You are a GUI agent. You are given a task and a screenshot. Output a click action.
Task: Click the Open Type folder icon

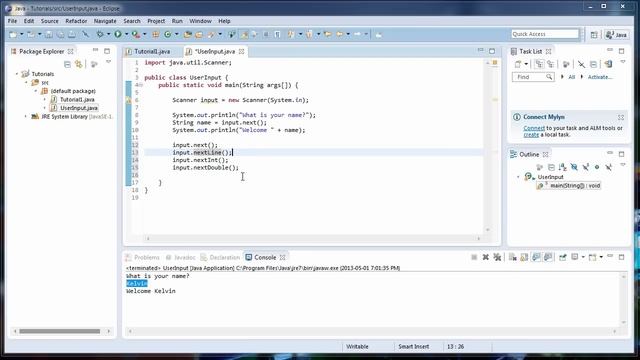point(188,35)
